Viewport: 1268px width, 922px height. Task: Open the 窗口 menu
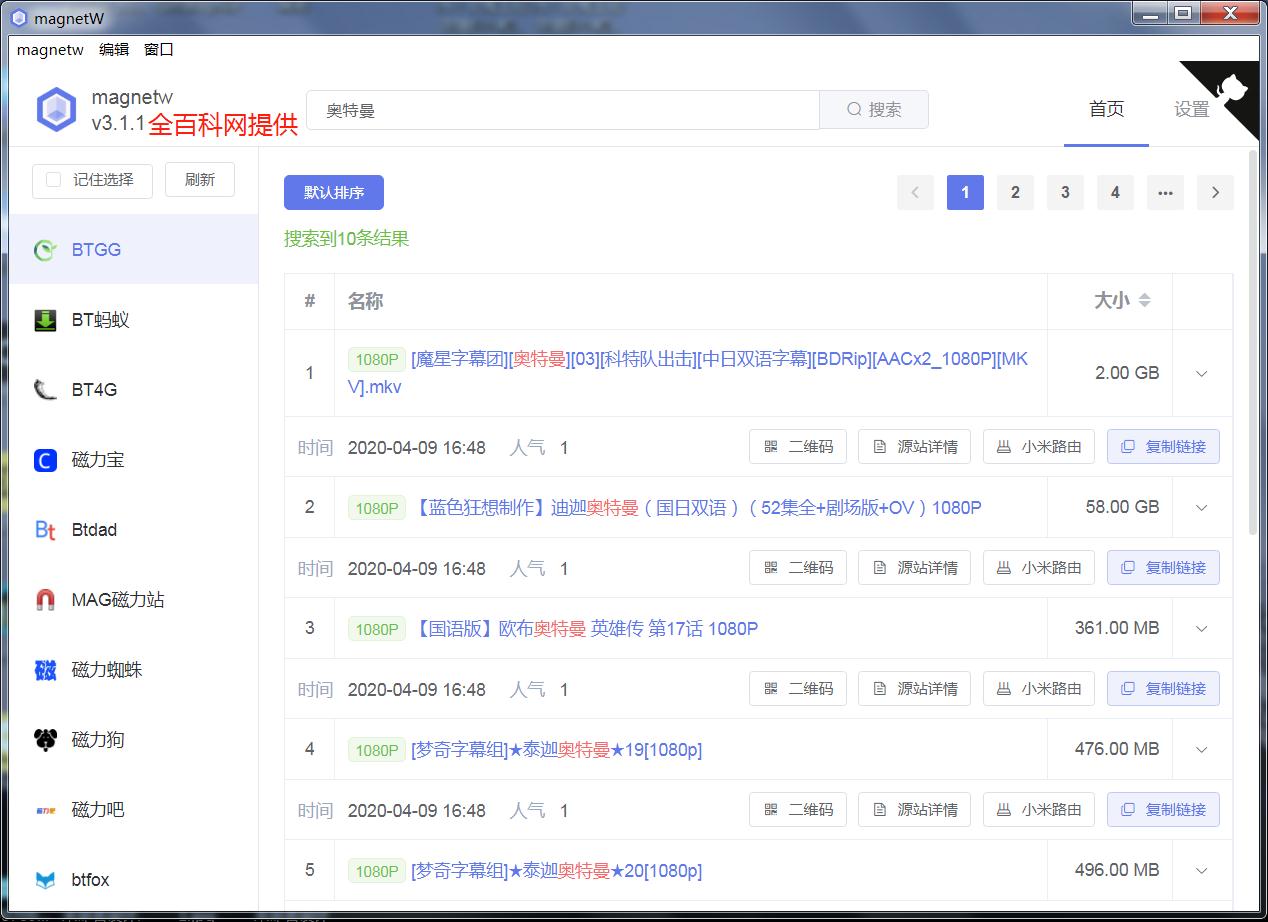[160, 49]
